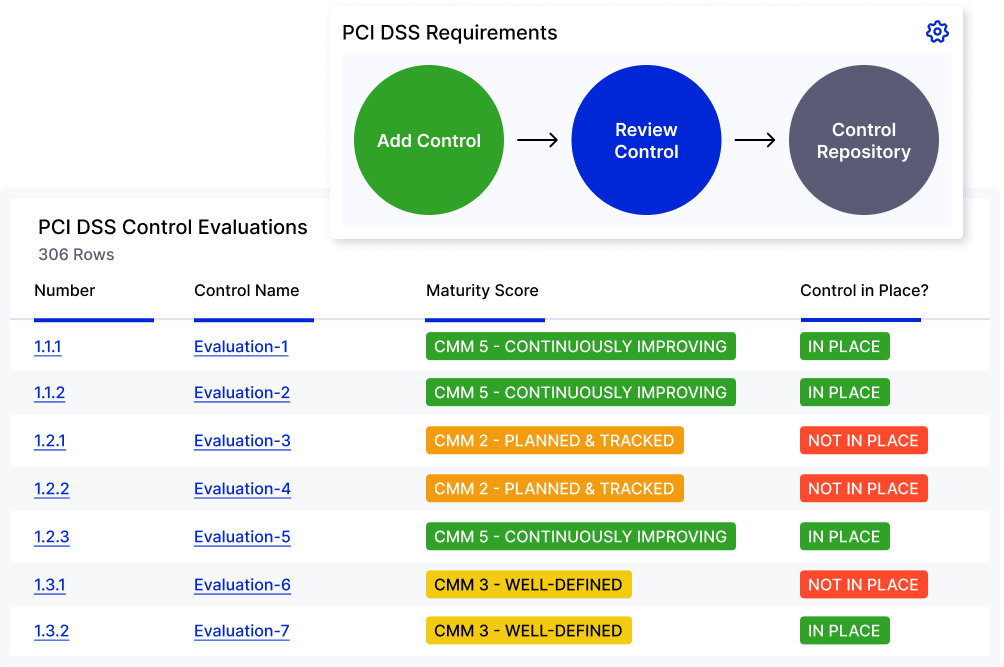Open control number 1.2.2 link
The width and height of the screenshot is (1004, 667).
51,488
